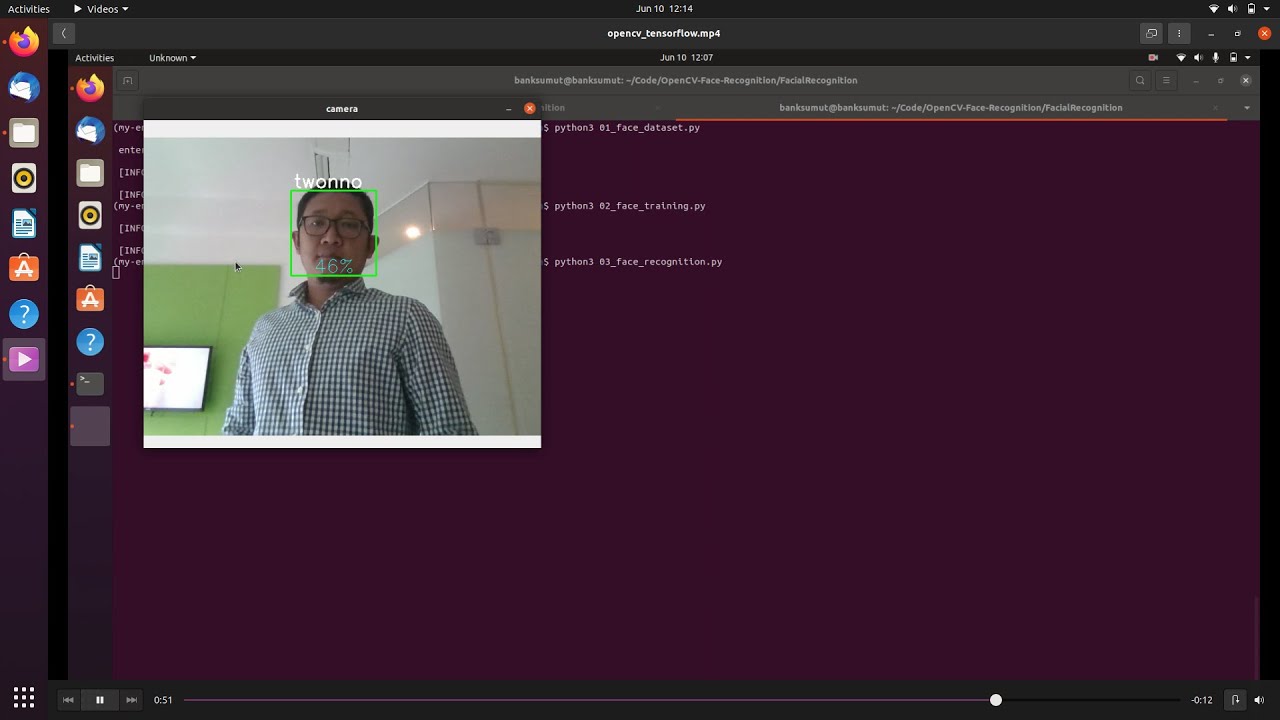Screen dimensions: 1280x720
Task: Click the twonno label above the face box
Action: [x=328, y=182]
